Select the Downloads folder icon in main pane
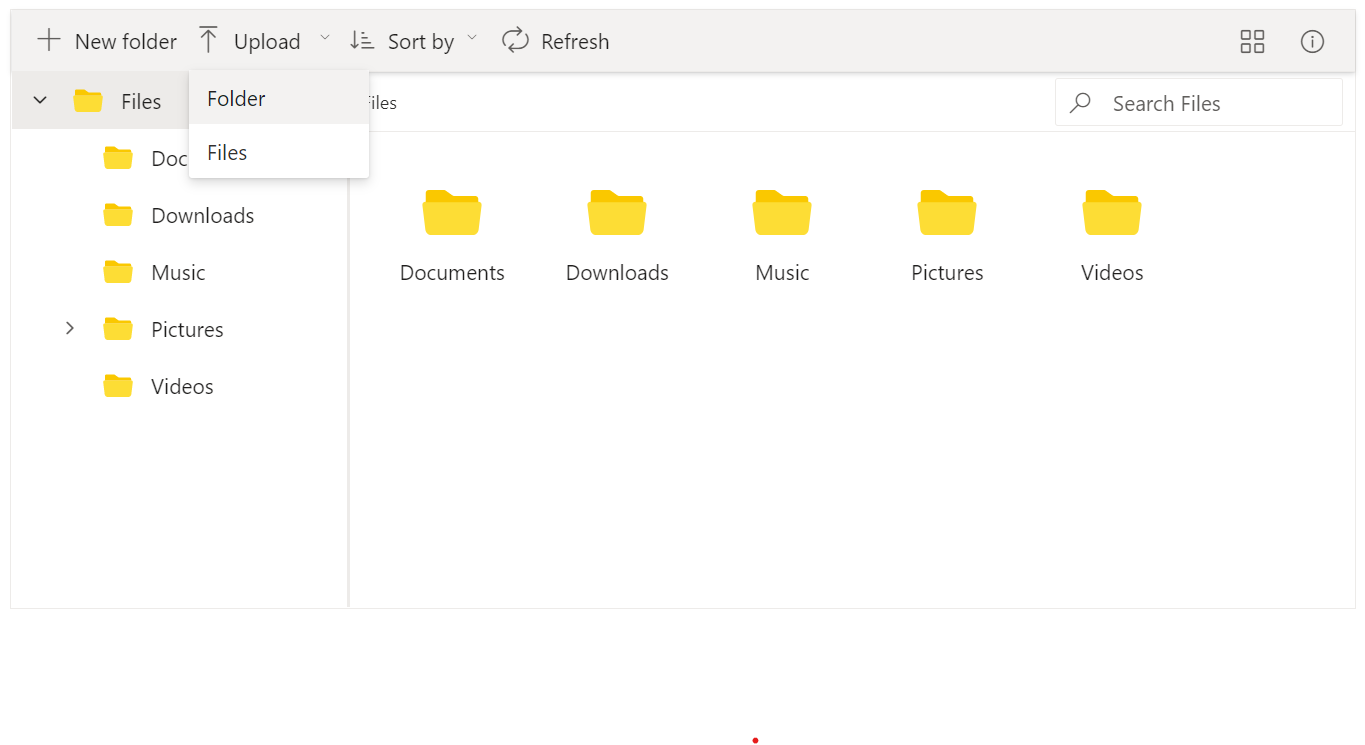 click(617, 212)
